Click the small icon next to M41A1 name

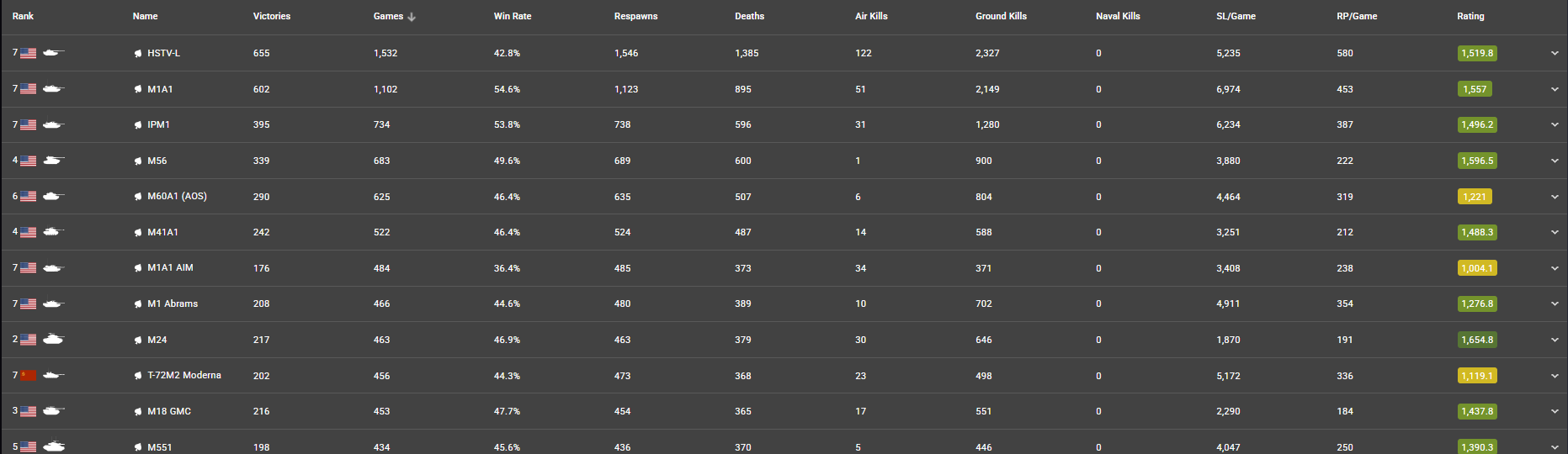[x=138, y=233]
